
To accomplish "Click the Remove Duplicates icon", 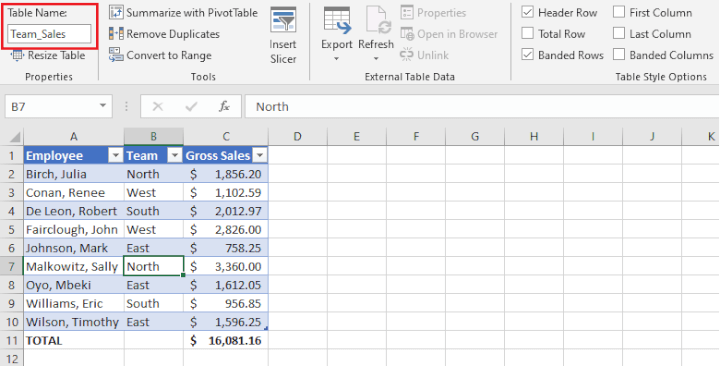I will pyautogui.click(x=116, y=34).
